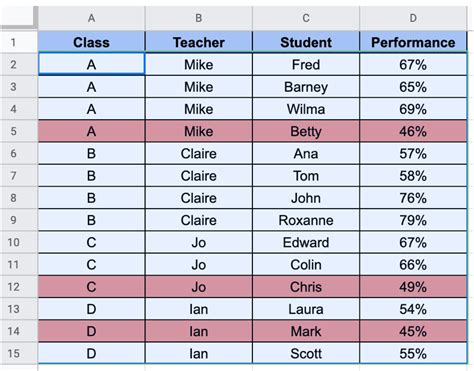Screen dimensions: 474x371
Task: Click the select-all corner box
Action: 18,17
